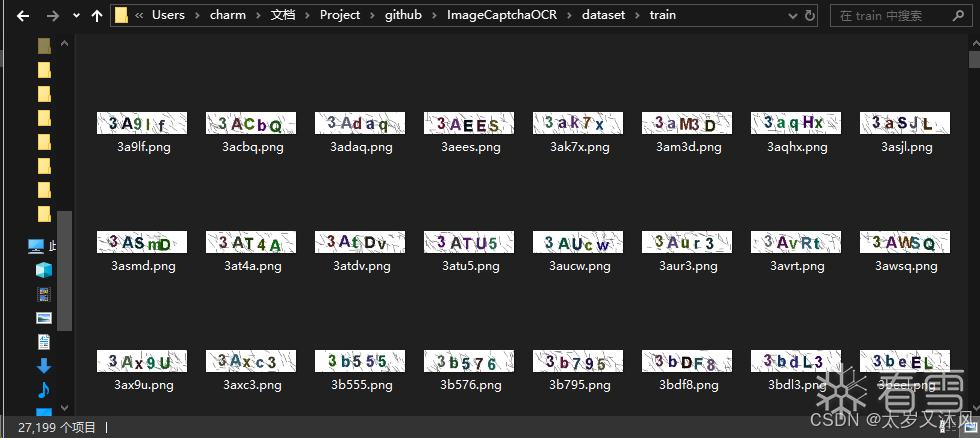
Task: Select the 3adaq.png thumbnail
Action: click(359, 123)
